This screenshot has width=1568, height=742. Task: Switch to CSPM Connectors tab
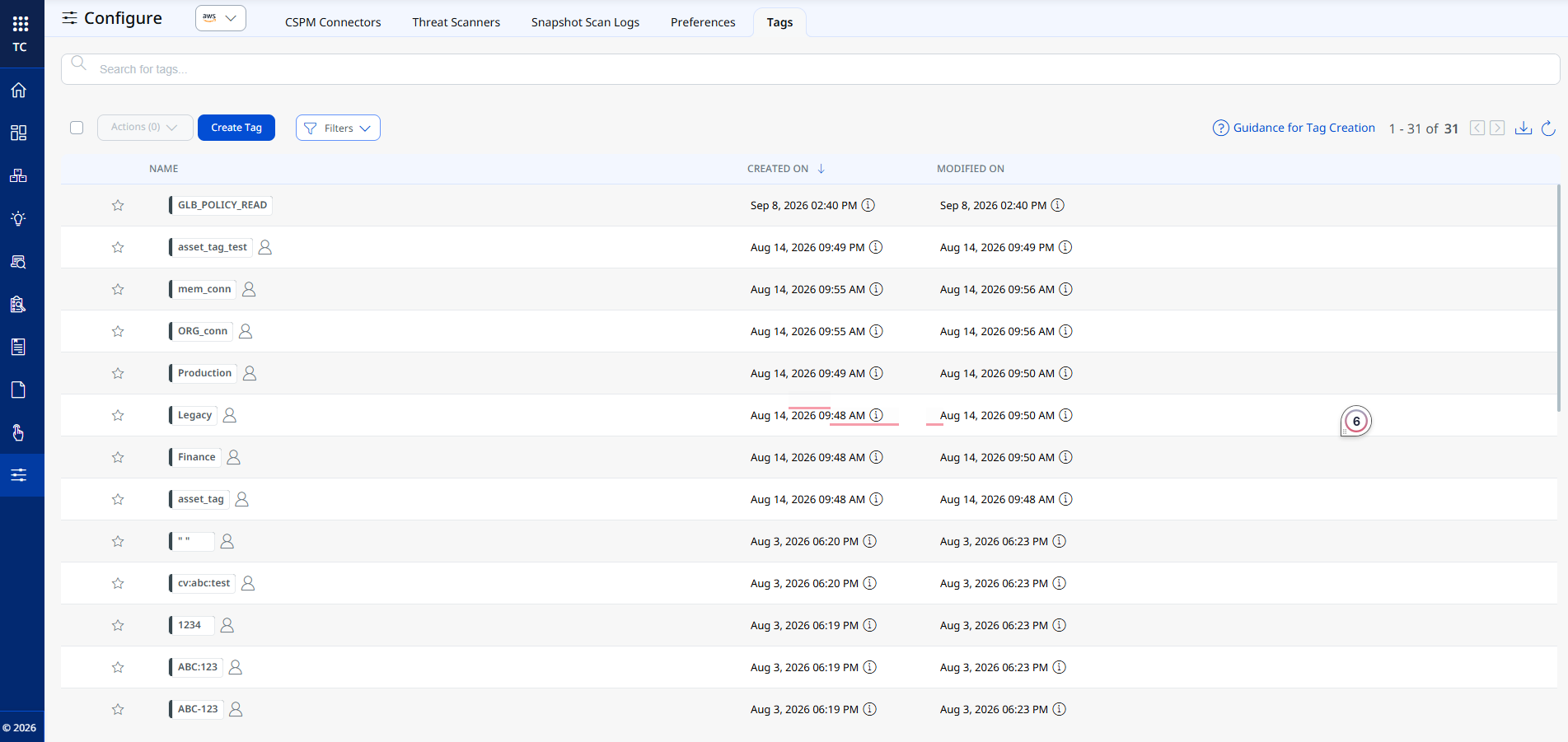coord(333,22)
